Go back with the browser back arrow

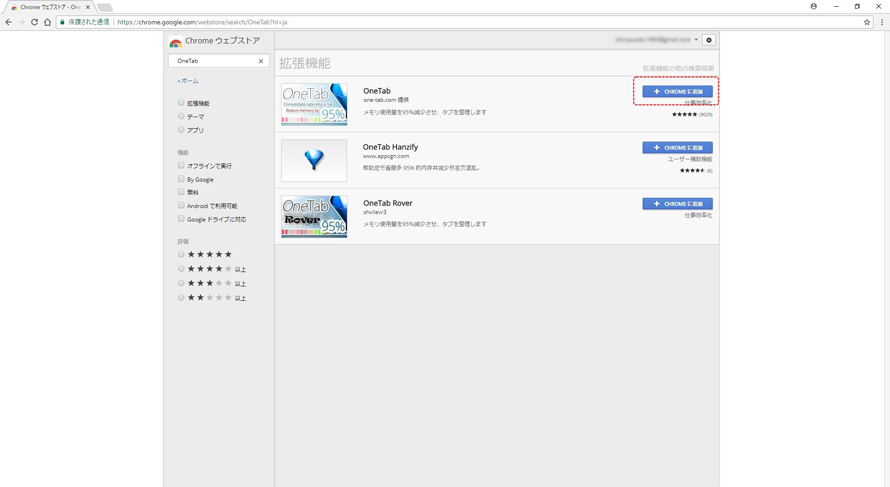[x=8, y=22]
